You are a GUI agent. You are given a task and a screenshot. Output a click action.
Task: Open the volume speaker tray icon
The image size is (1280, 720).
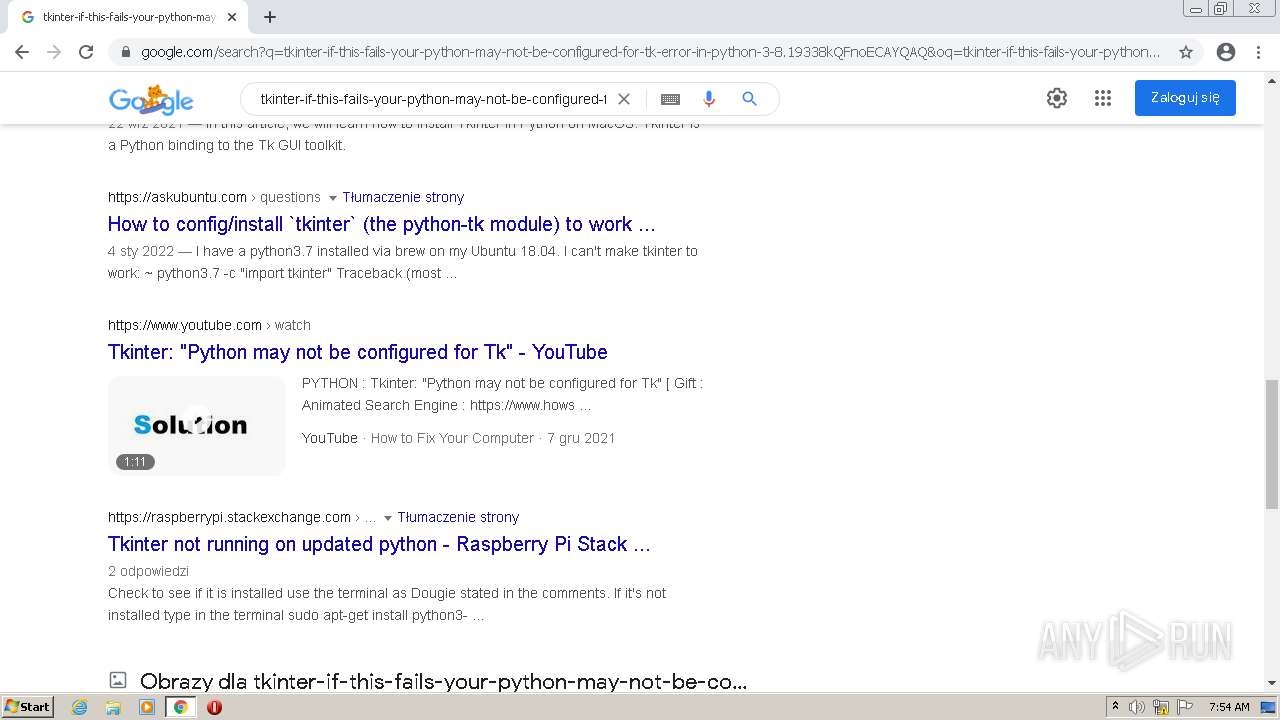tap(1137, 707)
